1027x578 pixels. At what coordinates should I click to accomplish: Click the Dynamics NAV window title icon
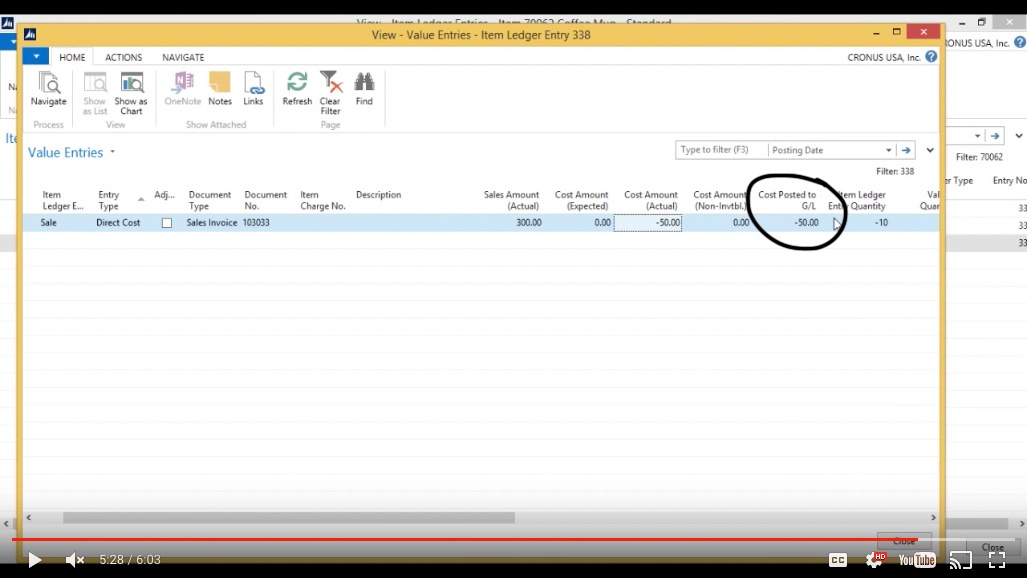30,34
